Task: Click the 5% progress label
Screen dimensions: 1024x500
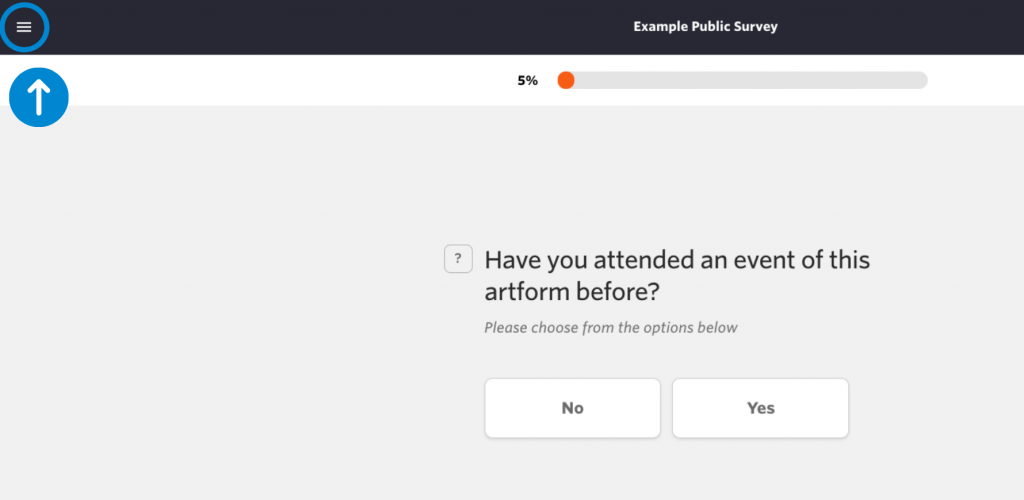Action: tap(528, 81)
